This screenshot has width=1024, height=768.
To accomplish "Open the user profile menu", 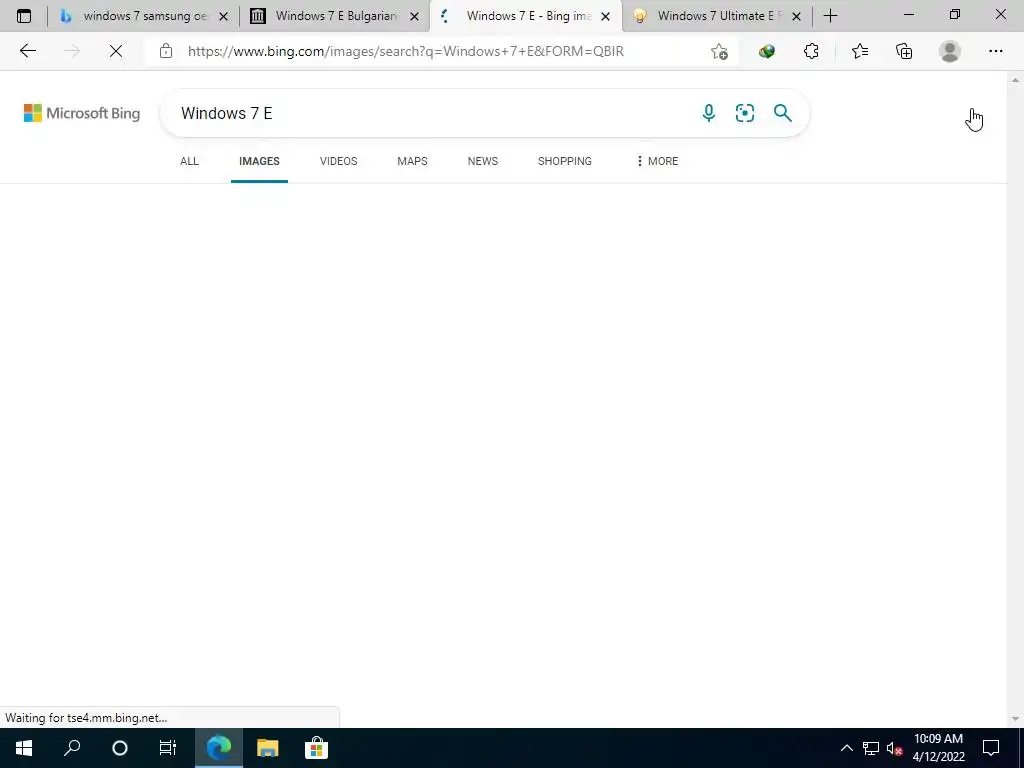I will 950,51.
